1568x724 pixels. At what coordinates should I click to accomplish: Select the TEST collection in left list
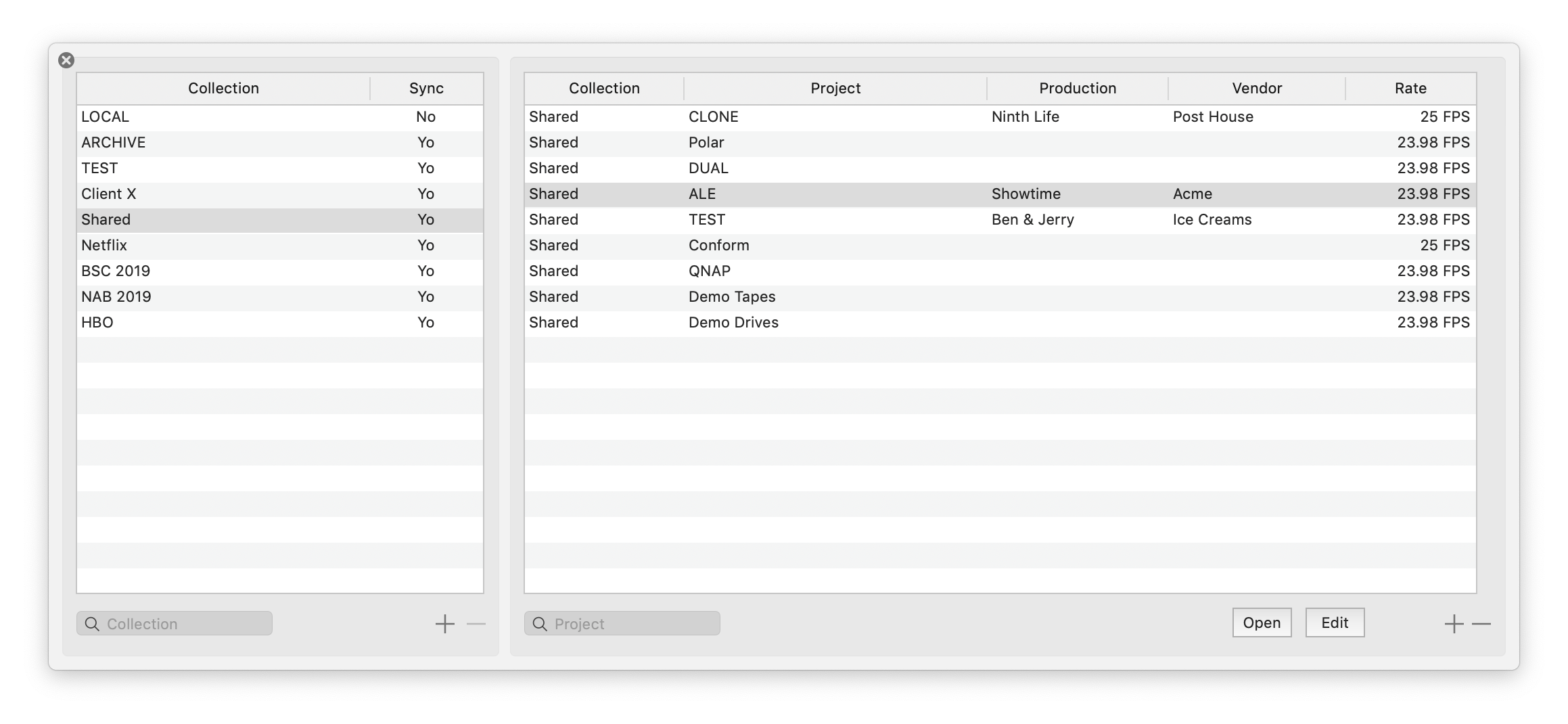pyautogui.click(x=280, y=168)
